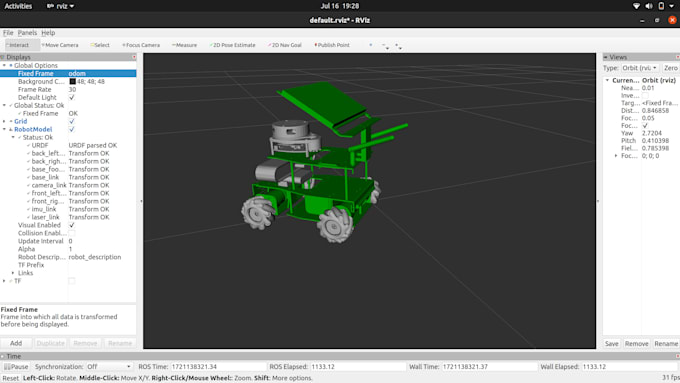Viewport: 680px width, 383px height.
Task: Expand the Links tree node
Action: click(x=13, y=273)
